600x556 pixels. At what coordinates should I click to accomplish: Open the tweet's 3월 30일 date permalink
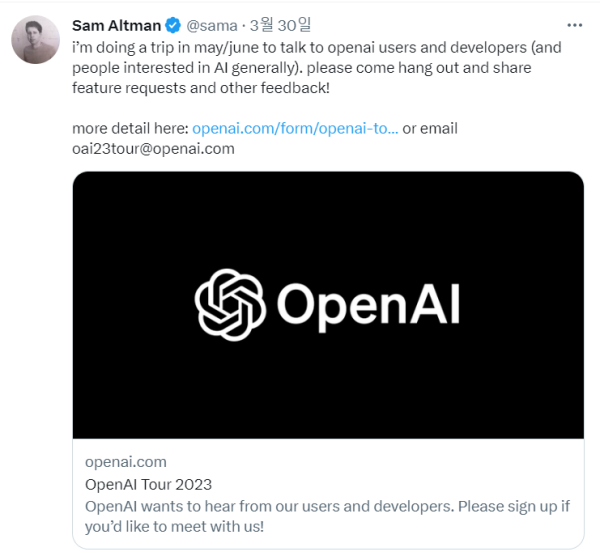coord(280,25)
